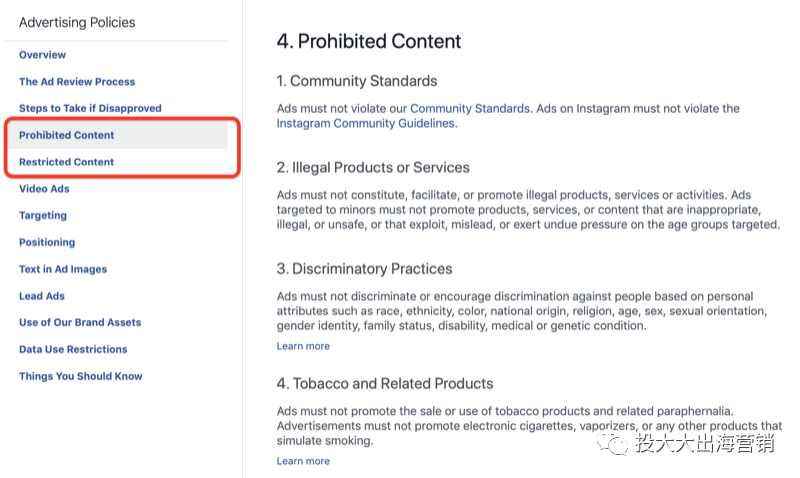Navigate to the Targeting policies

43,215
